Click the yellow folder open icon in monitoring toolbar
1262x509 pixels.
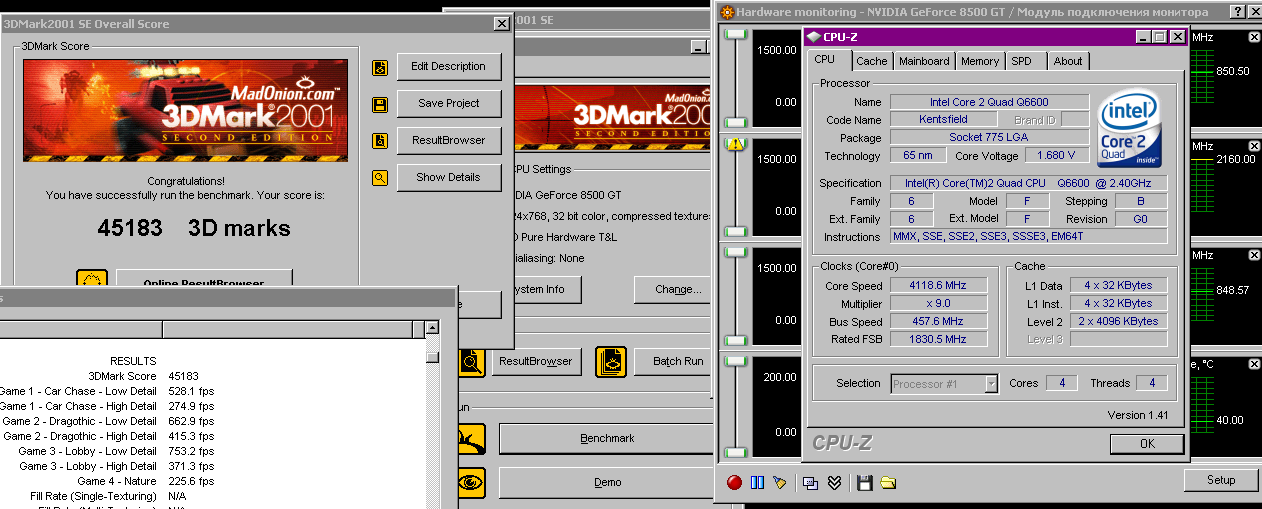click(888, 482)
